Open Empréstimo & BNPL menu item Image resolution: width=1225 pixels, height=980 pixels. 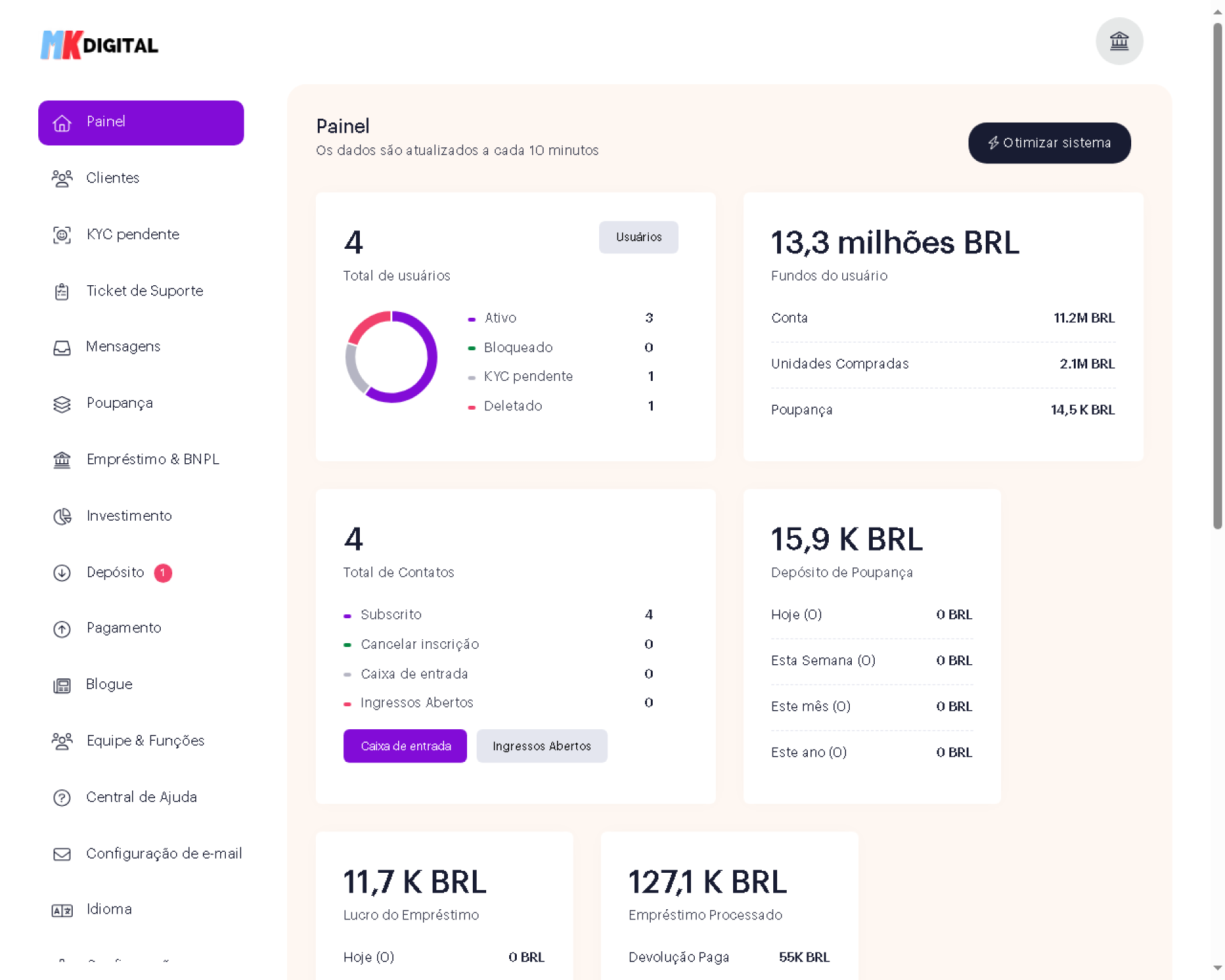(152, 459)
